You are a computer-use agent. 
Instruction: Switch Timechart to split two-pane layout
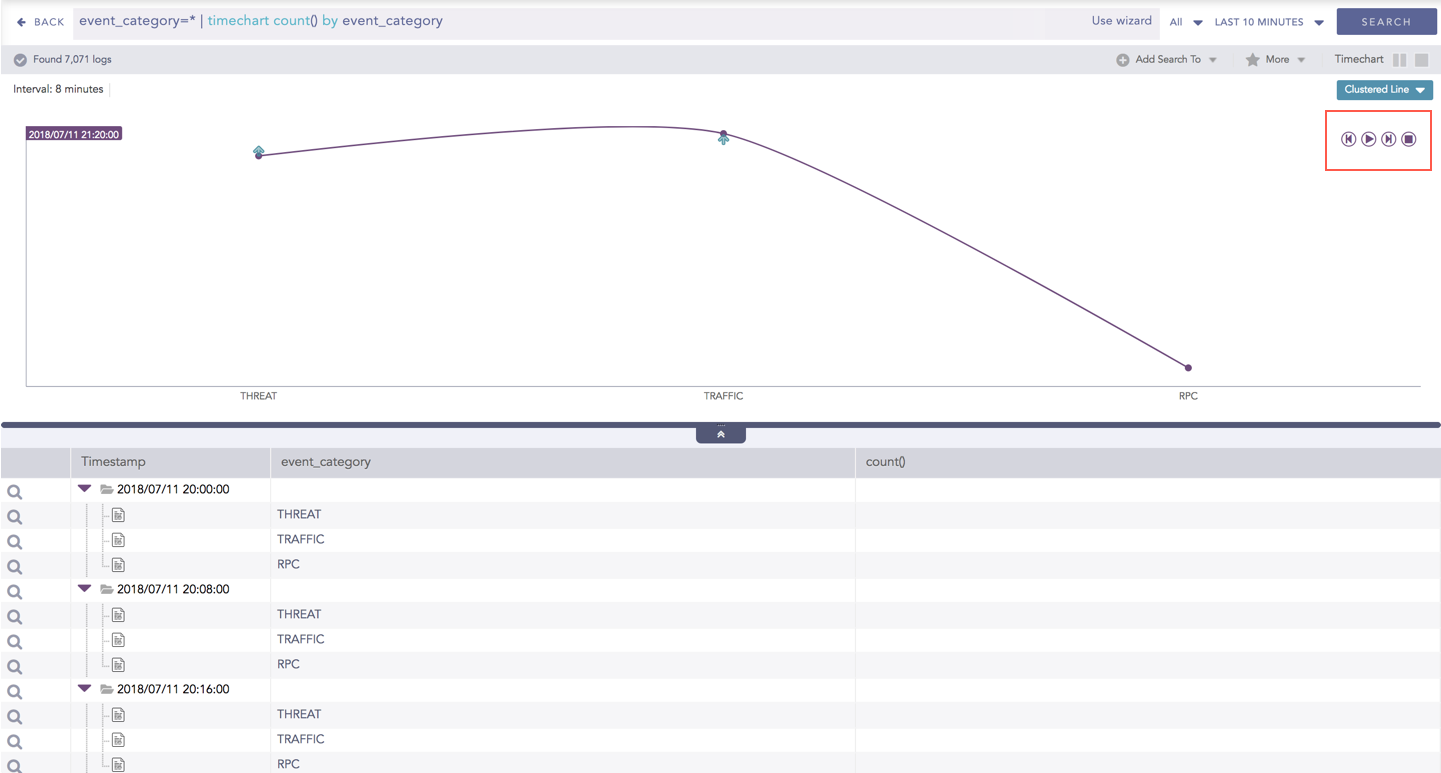[1400, 60]
